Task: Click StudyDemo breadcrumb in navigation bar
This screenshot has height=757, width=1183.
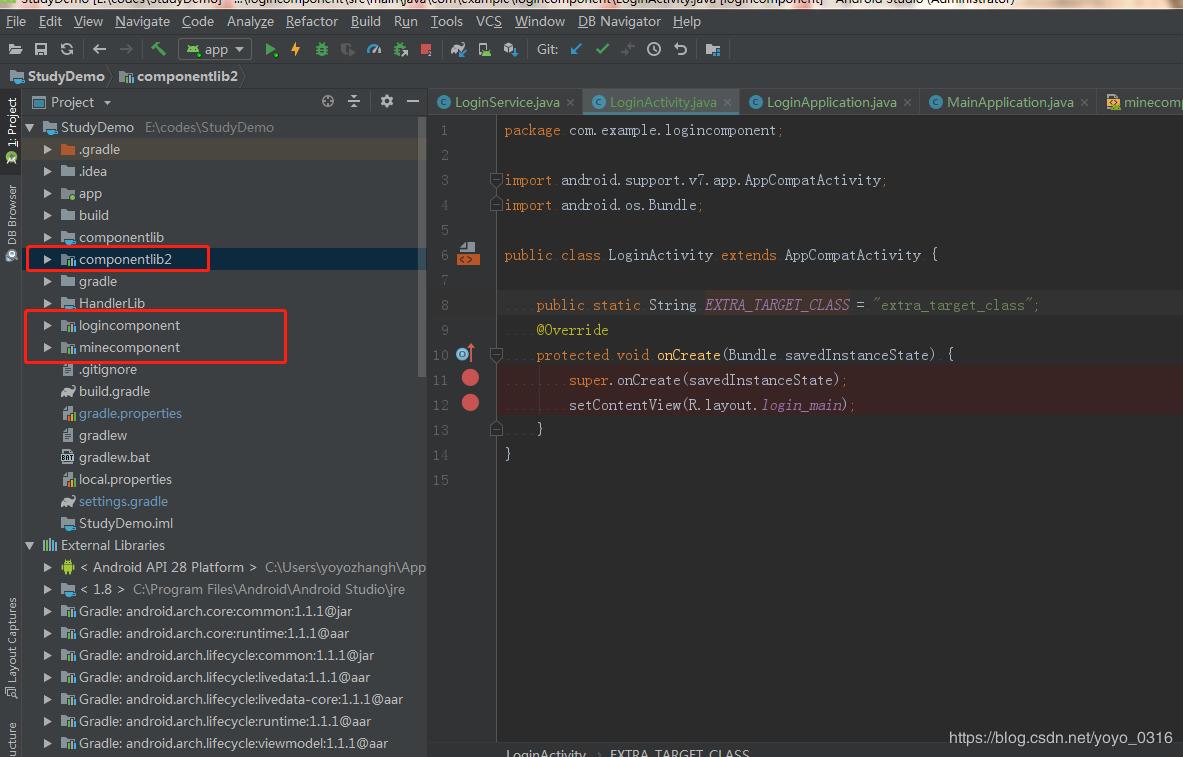Action: click(x=57, y=76)
